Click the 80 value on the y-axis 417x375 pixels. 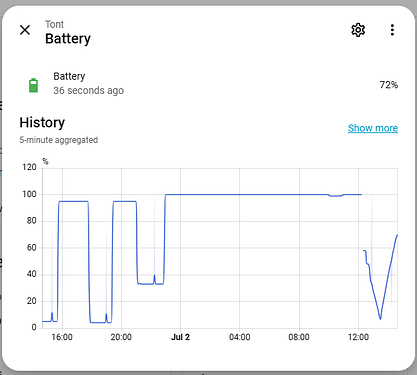click(x=31, y=221)
